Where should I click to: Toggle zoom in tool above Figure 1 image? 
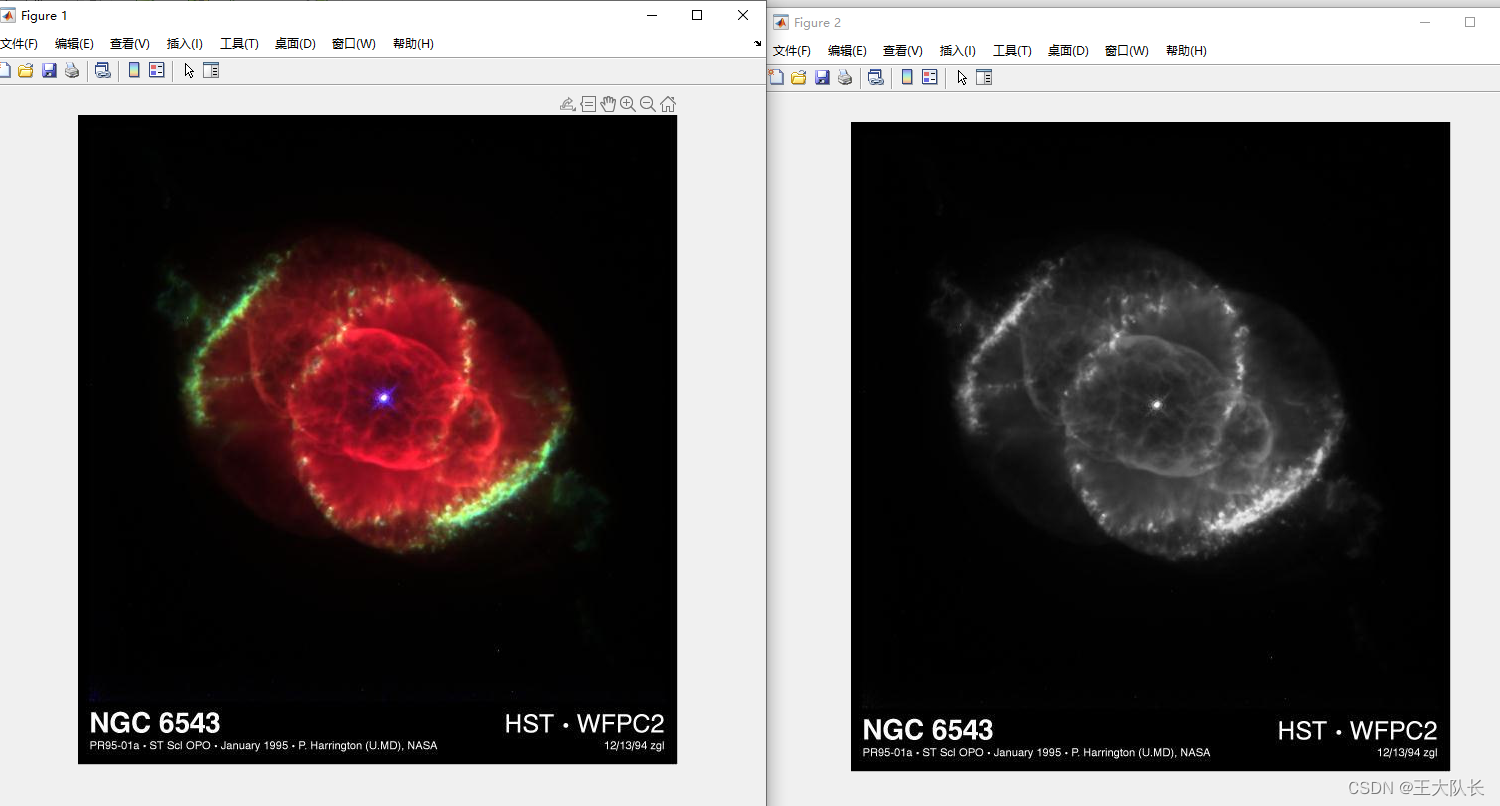coord(628,104)
